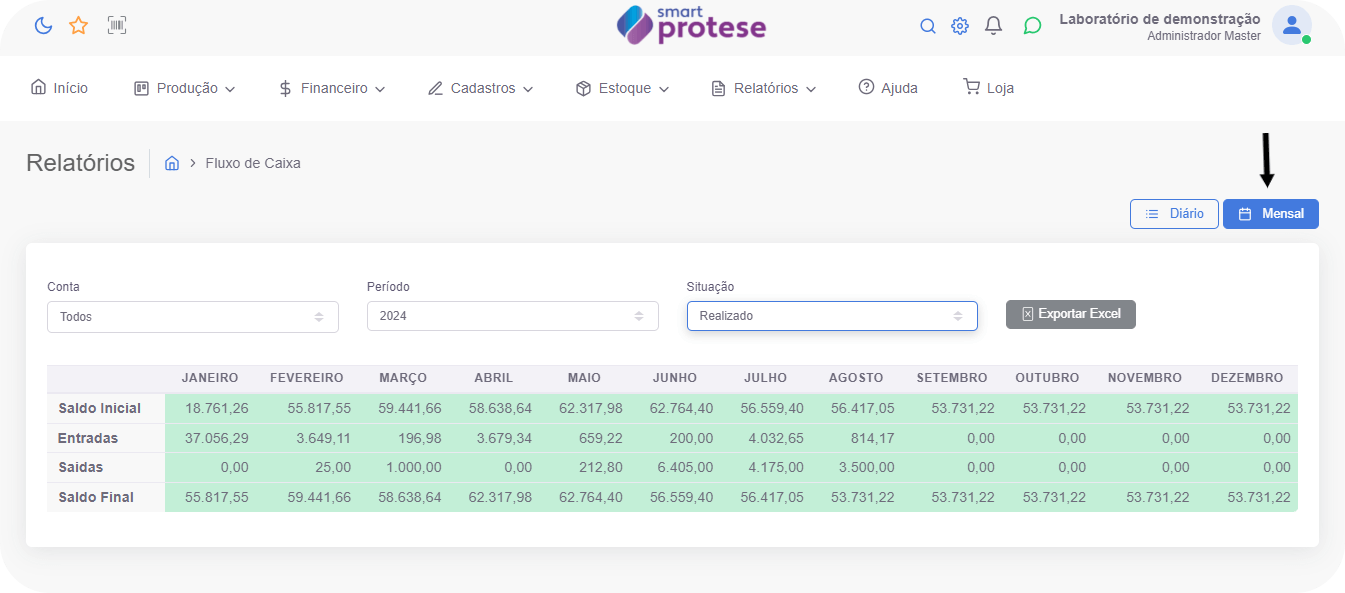Open the Período dropdown showing 2024

click(512, 316)
